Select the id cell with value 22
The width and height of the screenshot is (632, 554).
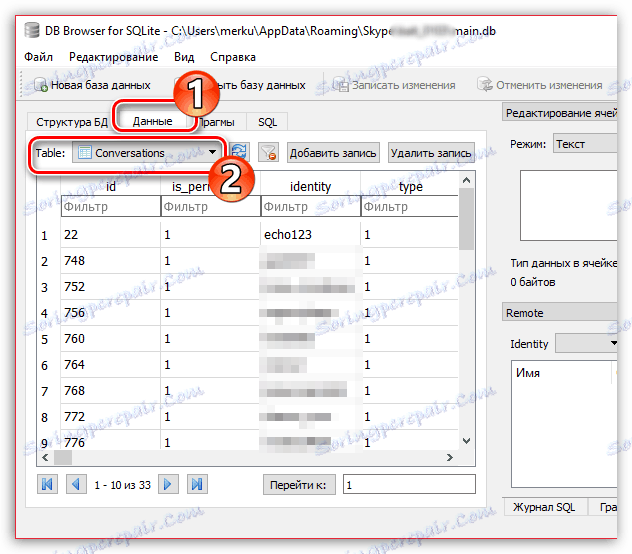(111, 234)
